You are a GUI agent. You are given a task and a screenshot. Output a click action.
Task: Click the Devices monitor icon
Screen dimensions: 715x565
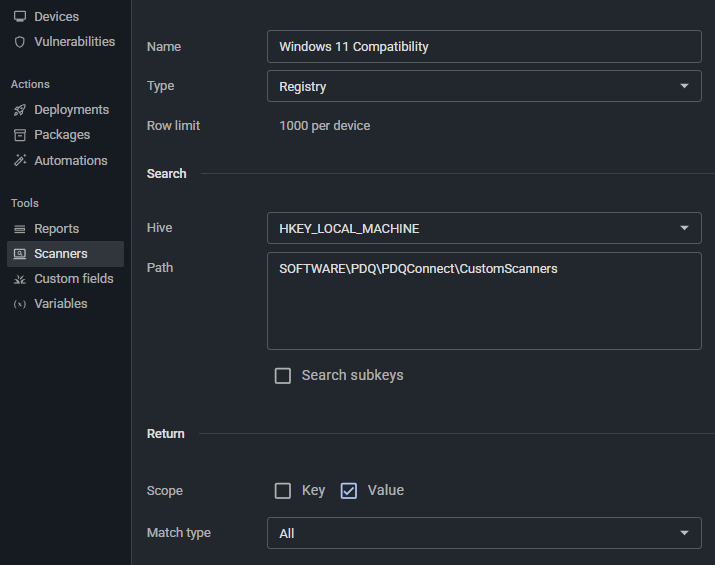tap(20, 17)
